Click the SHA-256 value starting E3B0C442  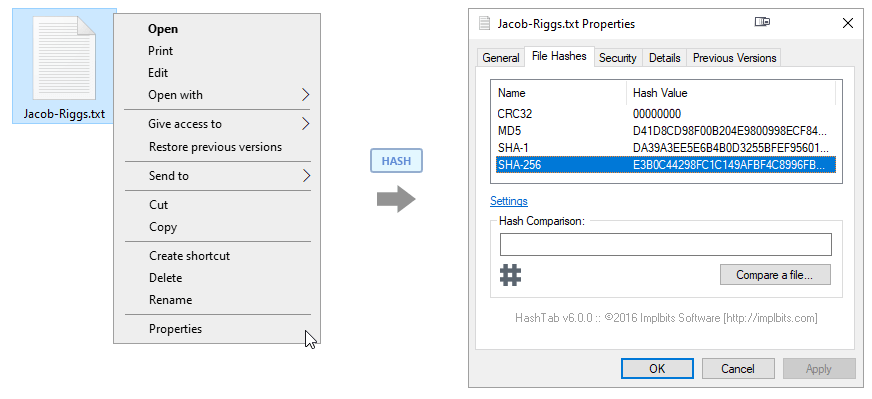(730, 165)
